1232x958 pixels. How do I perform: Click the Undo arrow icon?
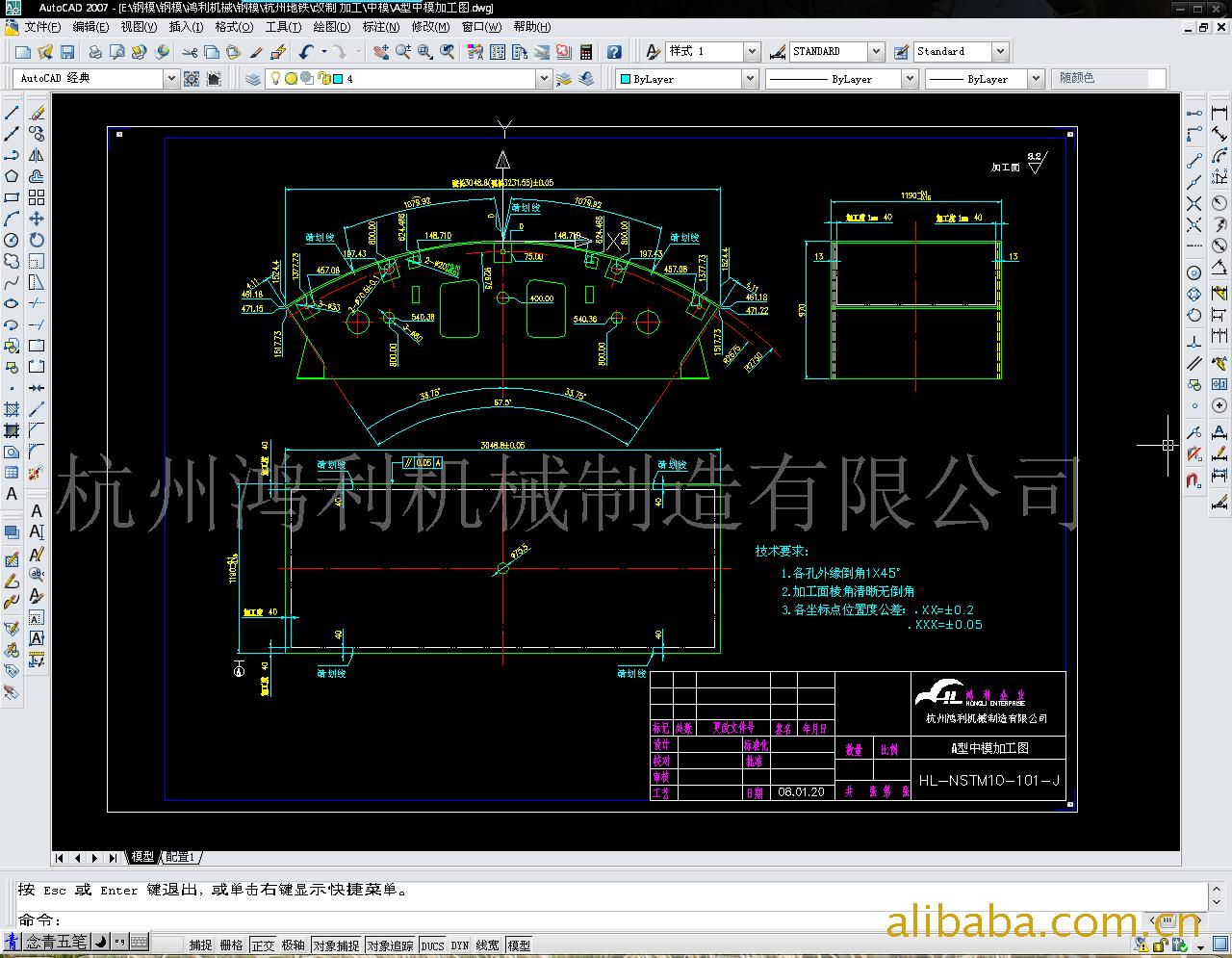click(306, 52)
